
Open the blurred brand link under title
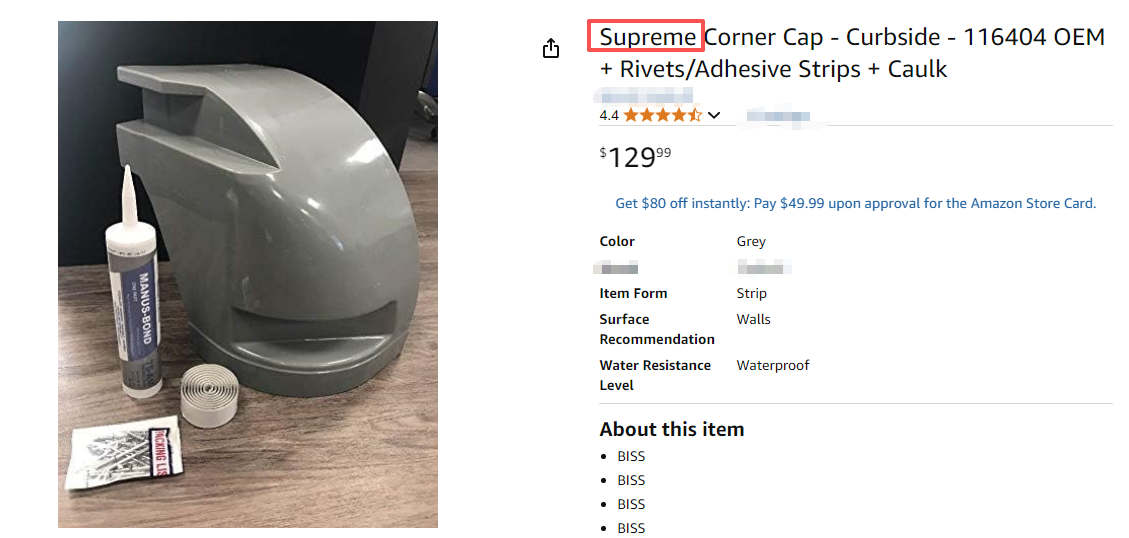pos(643,94)
